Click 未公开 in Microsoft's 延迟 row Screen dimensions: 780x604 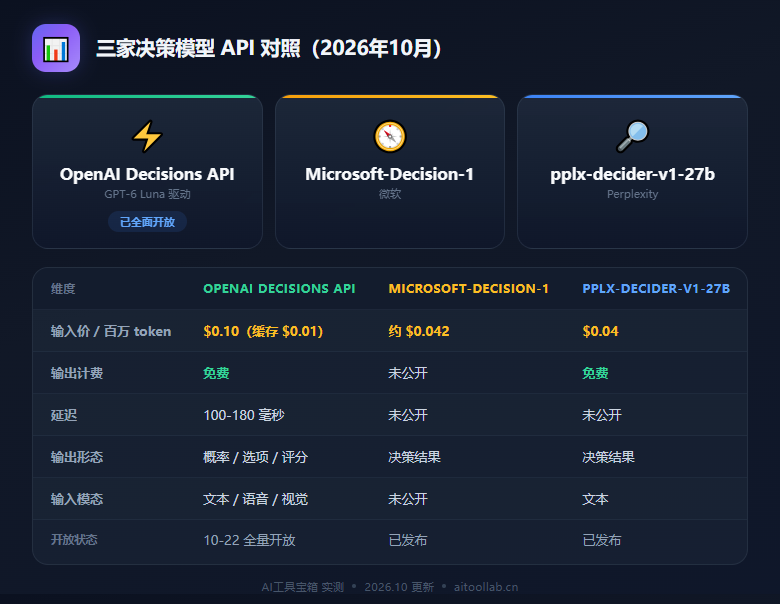[x=408, y=415]
